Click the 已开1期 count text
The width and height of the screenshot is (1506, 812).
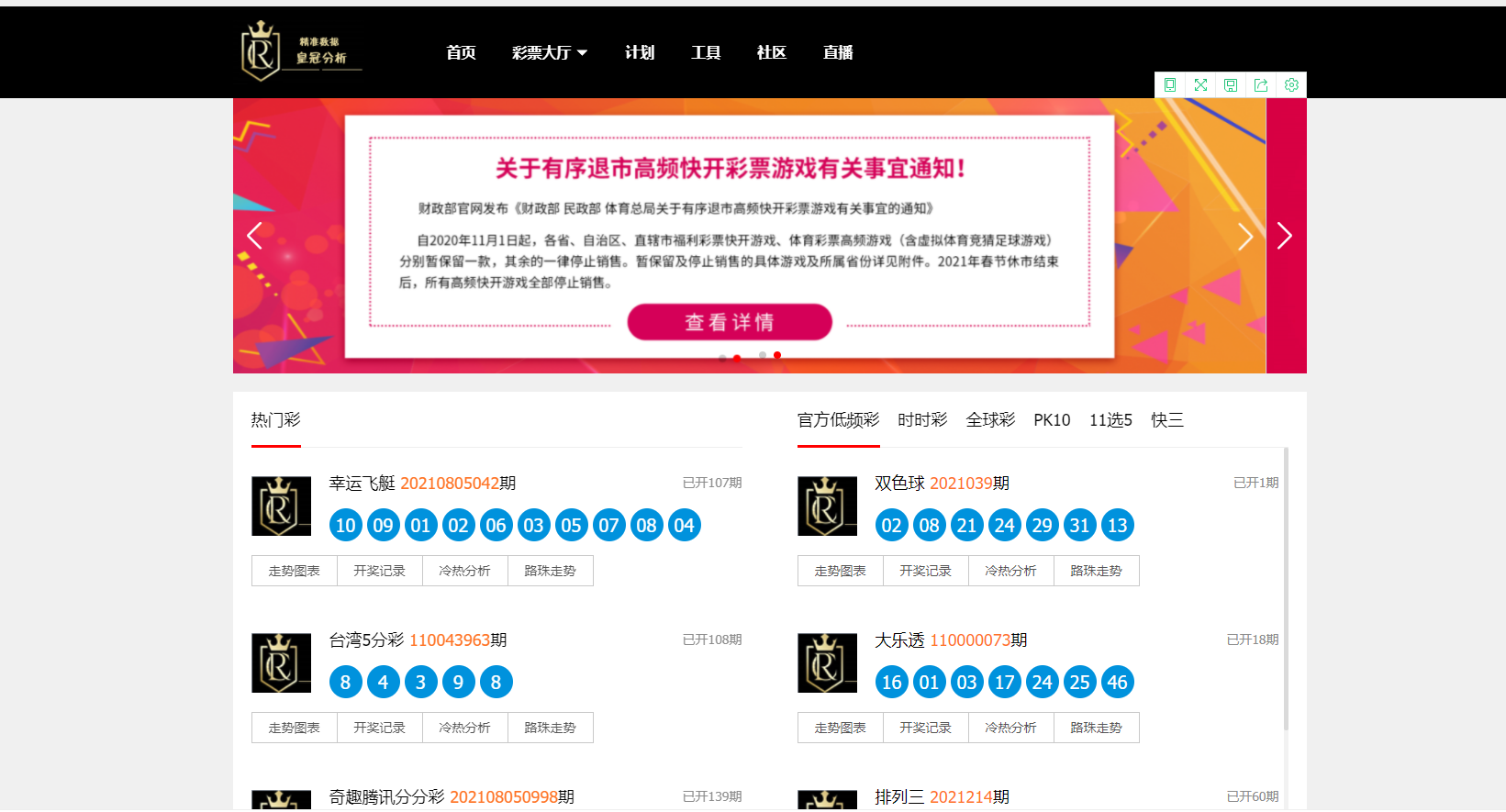click(x=1256, y=483)
